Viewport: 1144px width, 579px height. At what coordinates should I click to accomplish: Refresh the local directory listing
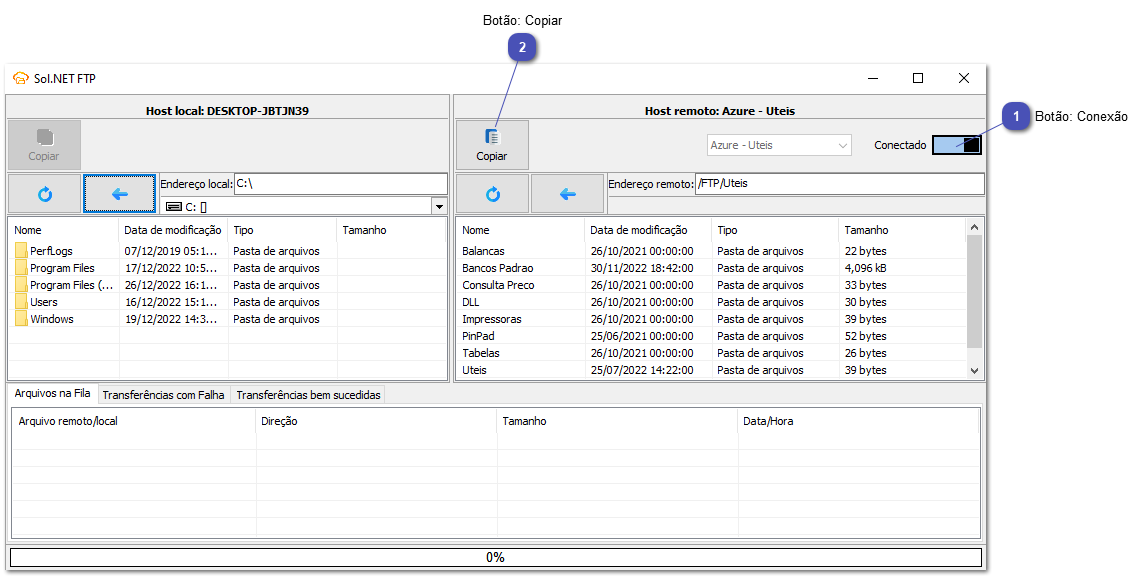pos(44,192)
